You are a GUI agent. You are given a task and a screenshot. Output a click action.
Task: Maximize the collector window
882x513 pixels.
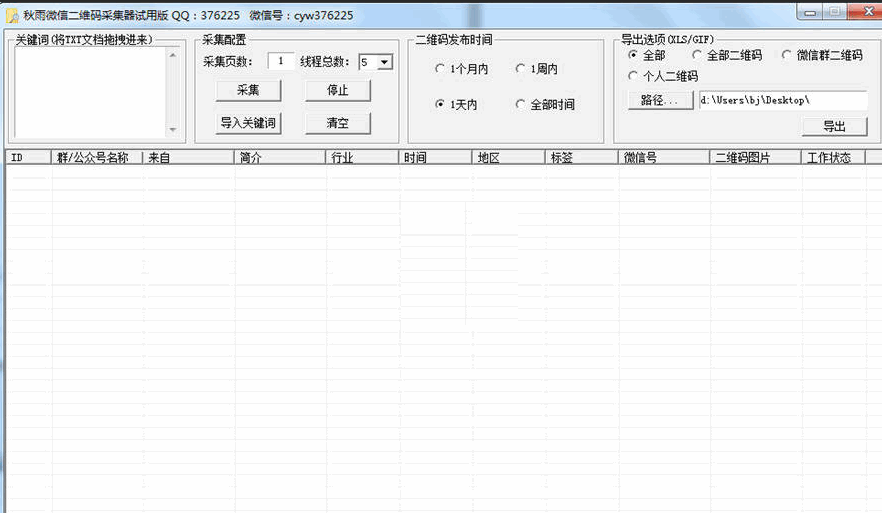point(834,12)
